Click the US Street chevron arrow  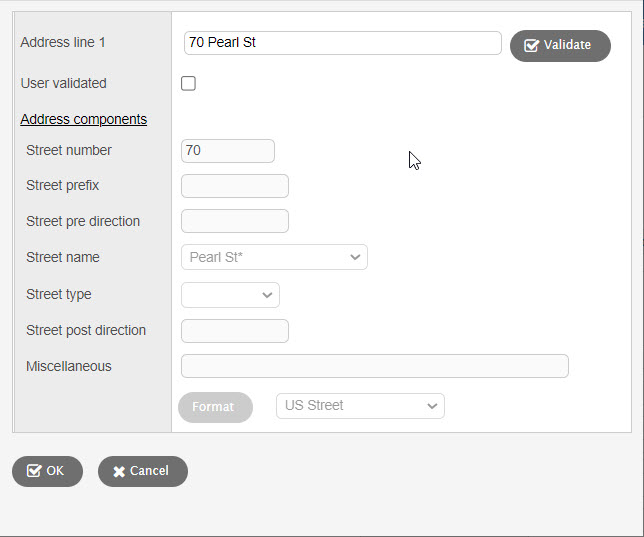pos(432,406)
